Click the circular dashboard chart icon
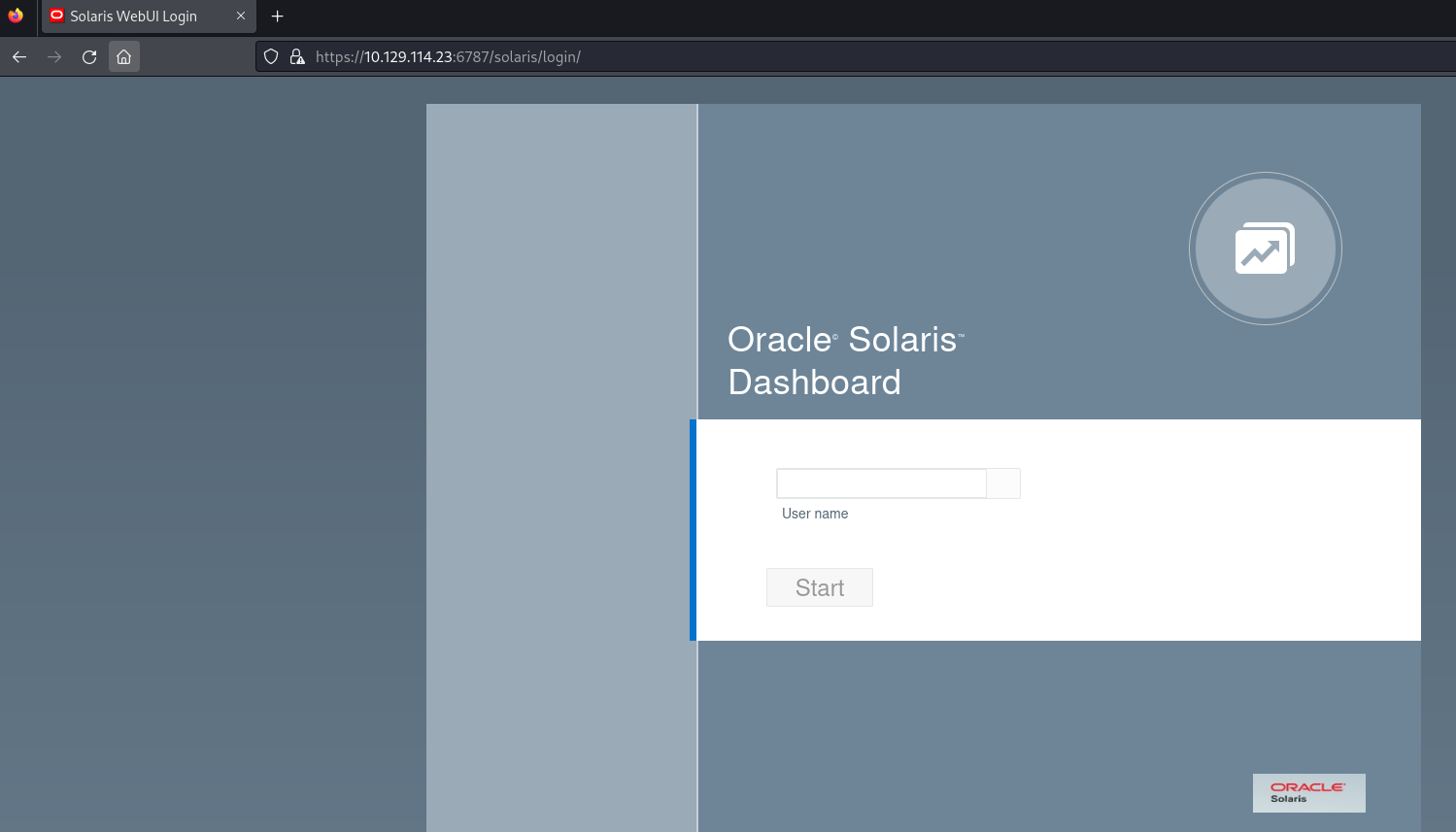Viewport: 1456px width, 832px height. (x=1265, y=249)
